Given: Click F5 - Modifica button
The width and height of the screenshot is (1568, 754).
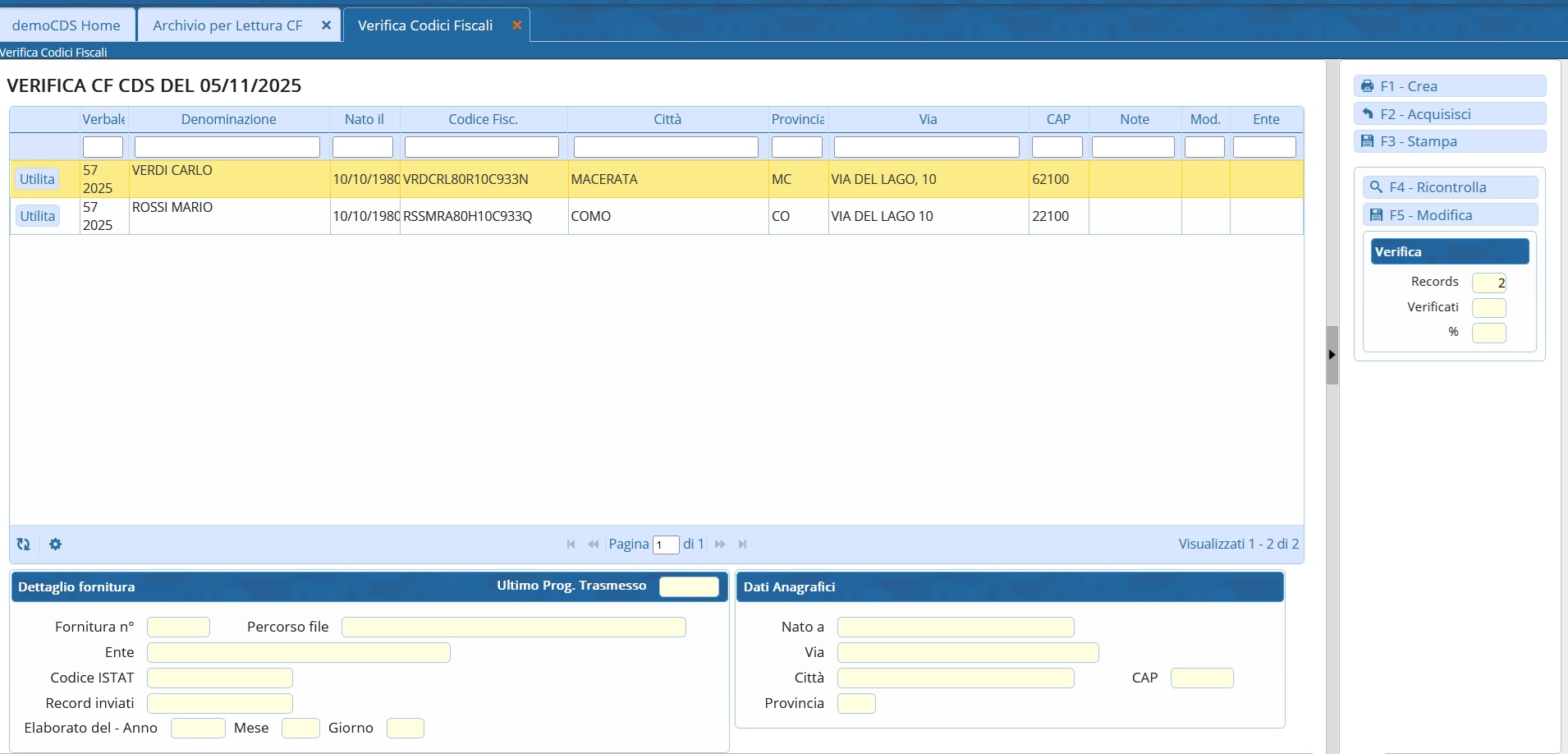Looking at the screenshot, I should coord(1450,215).
